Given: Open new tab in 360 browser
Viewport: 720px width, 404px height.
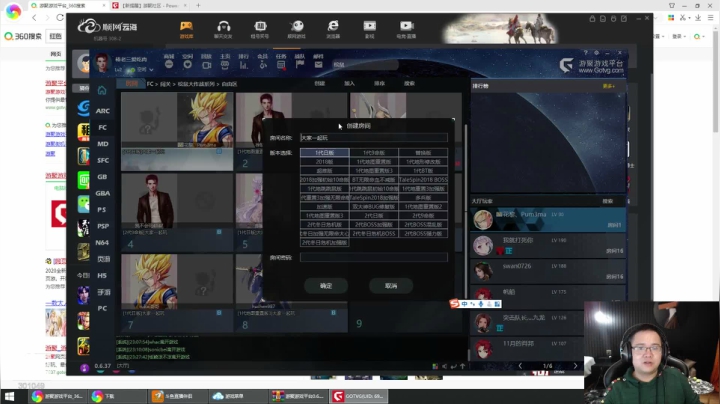Looking at the screenshot, I should (x=198, y=6).
